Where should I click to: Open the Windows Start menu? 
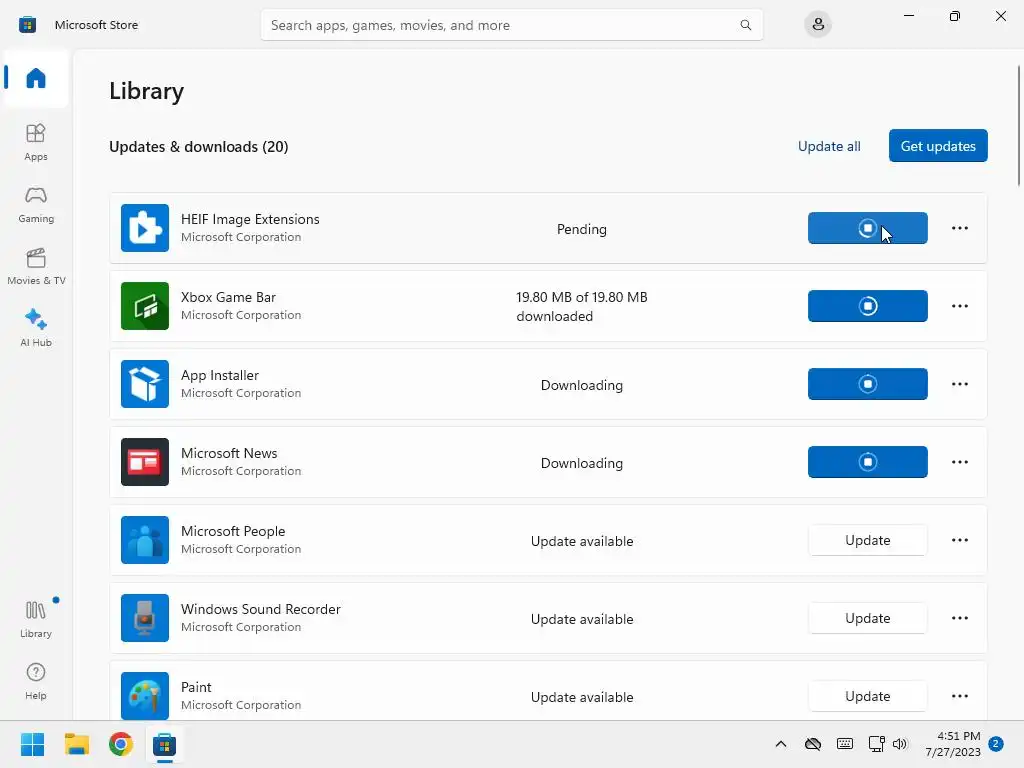tap(32, 744)
